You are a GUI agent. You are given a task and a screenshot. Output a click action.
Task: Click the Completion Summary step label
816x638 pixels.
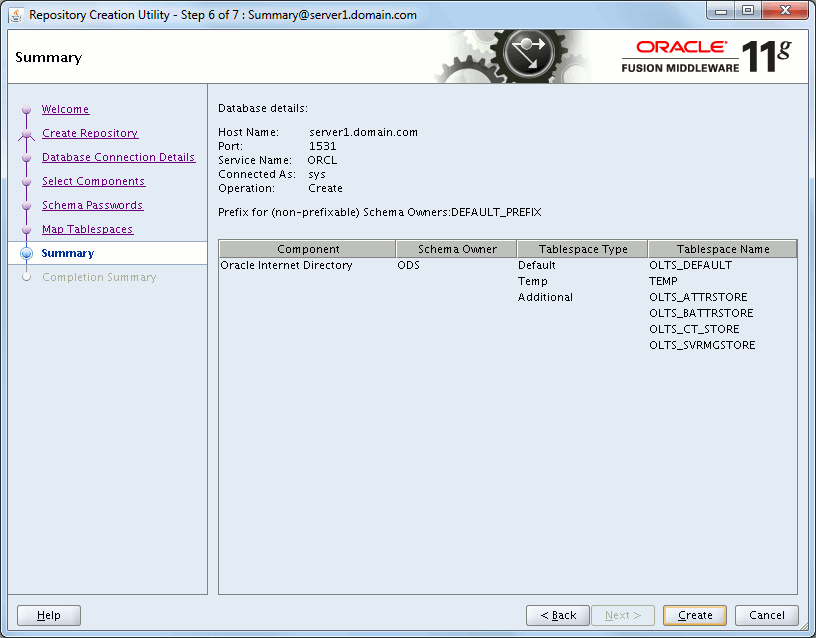point(99,277)
